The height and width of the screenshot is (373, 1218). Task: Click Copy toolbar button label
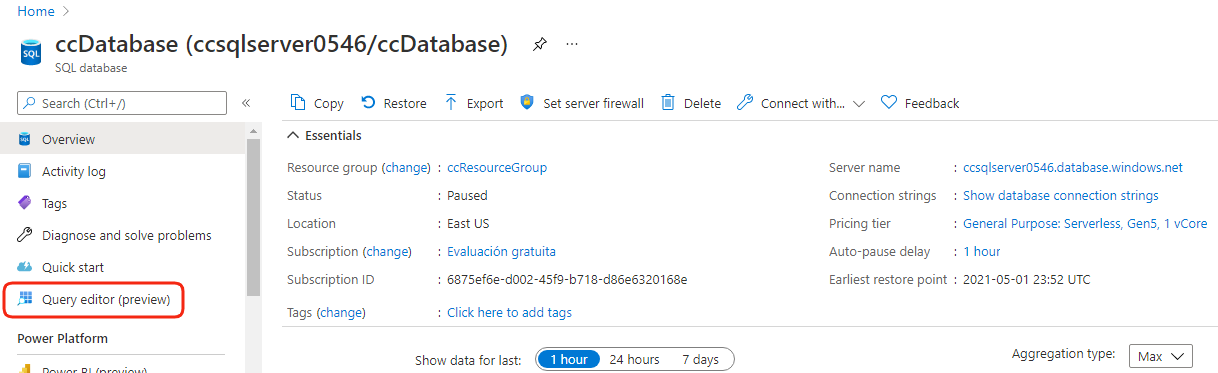click(x=328, y=103)
